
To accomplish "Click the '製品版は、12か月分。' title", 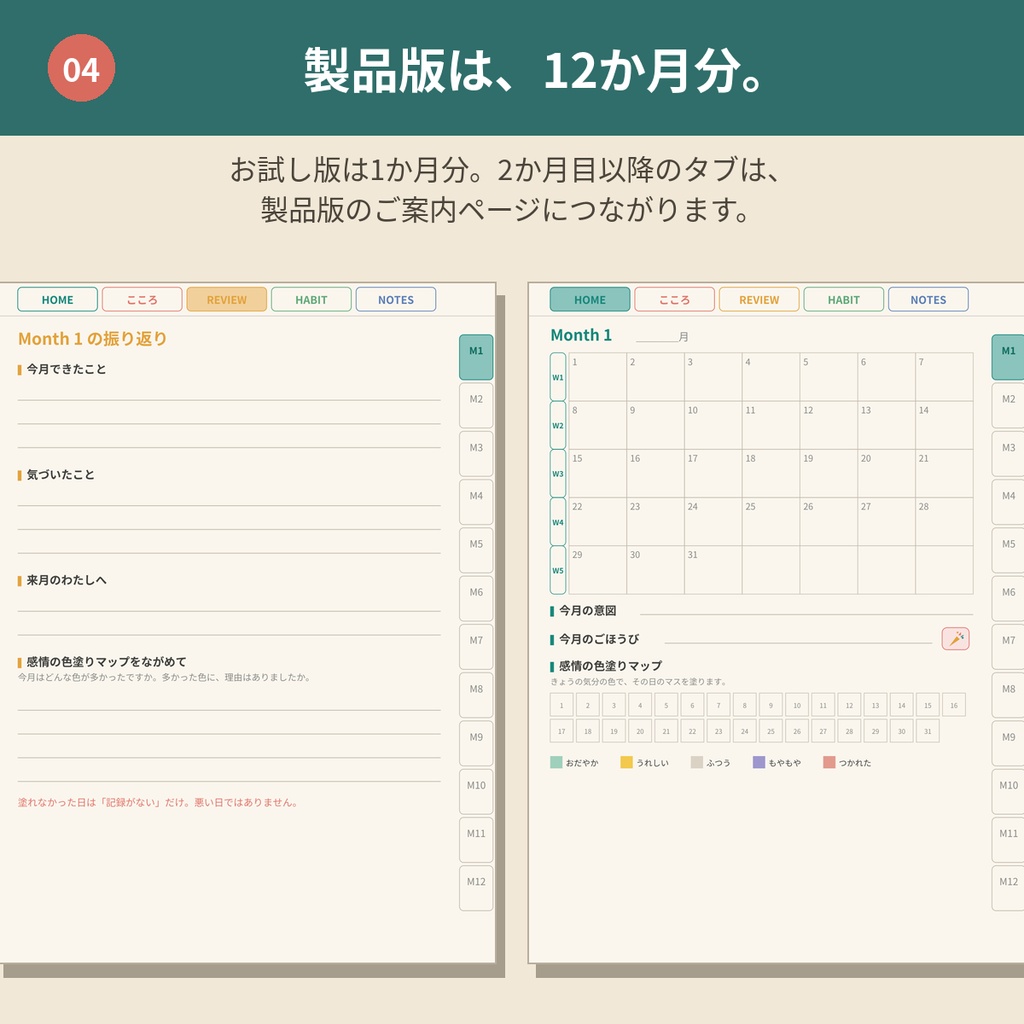I will (x=534, y=70).
